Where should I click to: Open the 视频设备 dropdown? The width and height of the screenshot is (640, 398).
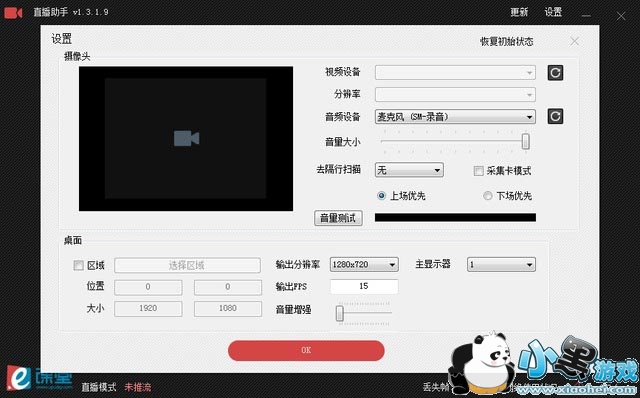(455, 73)
